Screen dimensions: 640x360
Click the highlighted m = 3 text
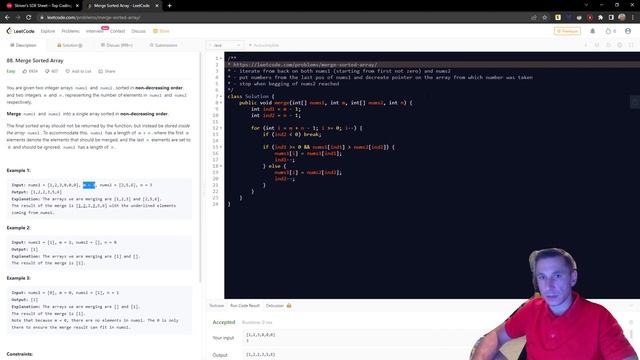click(89, 185)
